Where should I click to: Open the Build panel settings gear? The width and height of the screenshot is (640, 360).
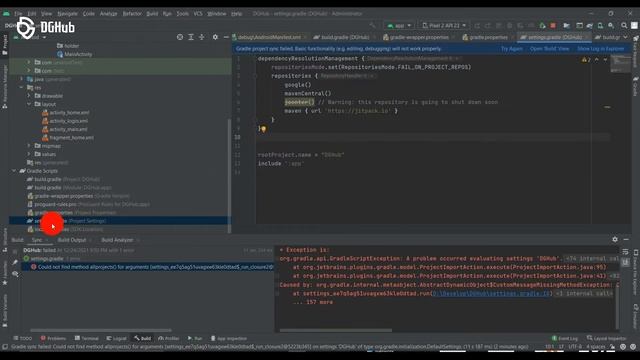coord(615,240)
